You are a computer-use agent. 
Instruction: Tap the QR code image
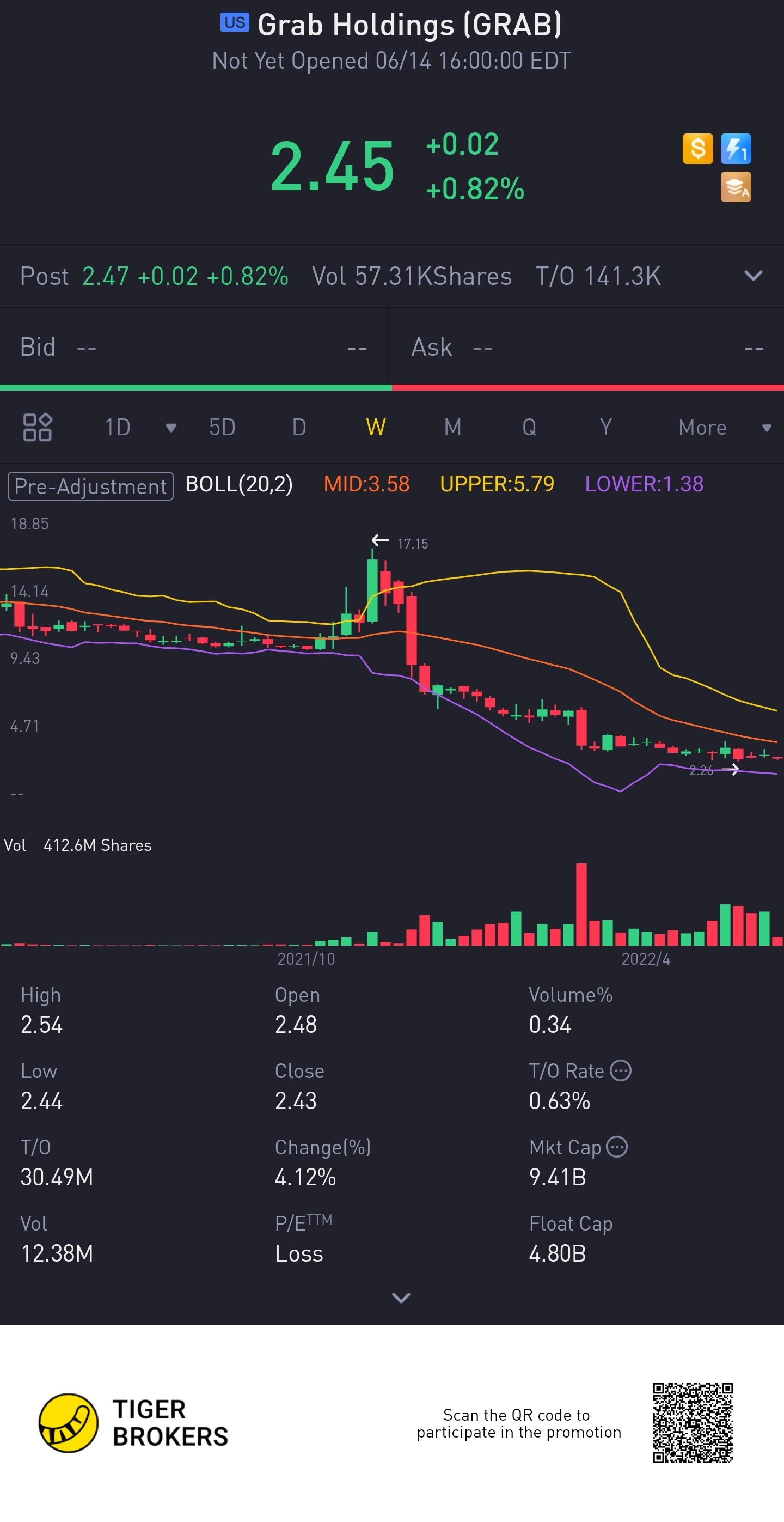[693, 1423]
